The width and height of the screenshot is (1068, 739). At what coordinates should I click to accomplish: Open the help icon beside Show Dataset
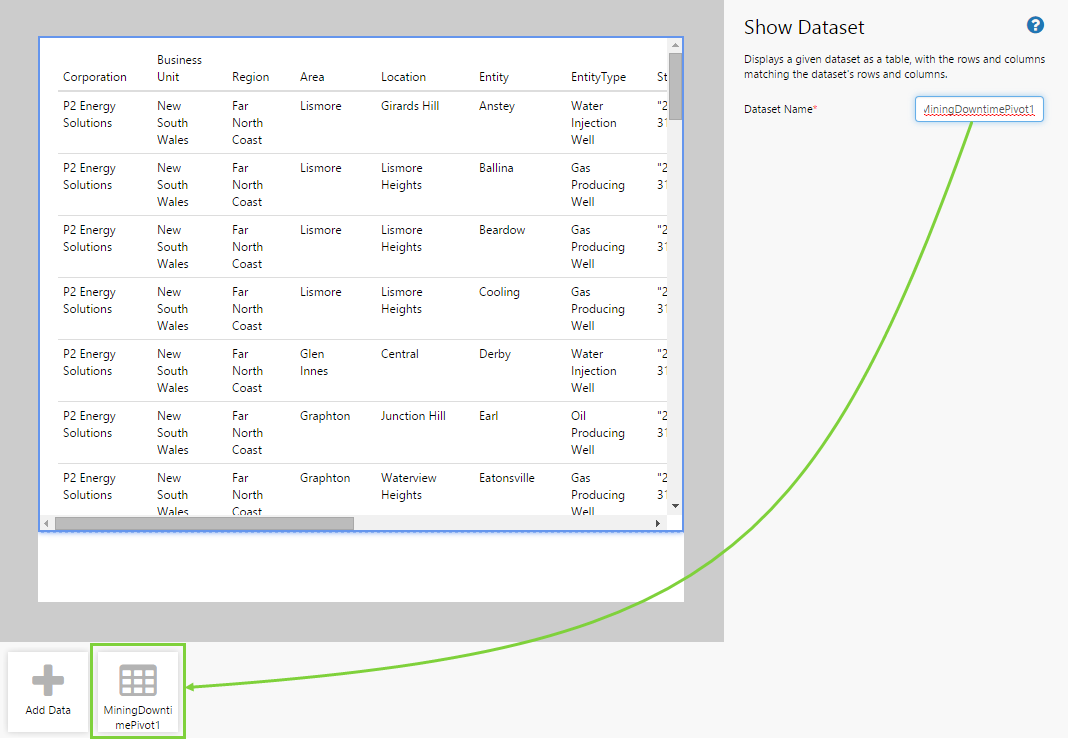(1035, 26)
